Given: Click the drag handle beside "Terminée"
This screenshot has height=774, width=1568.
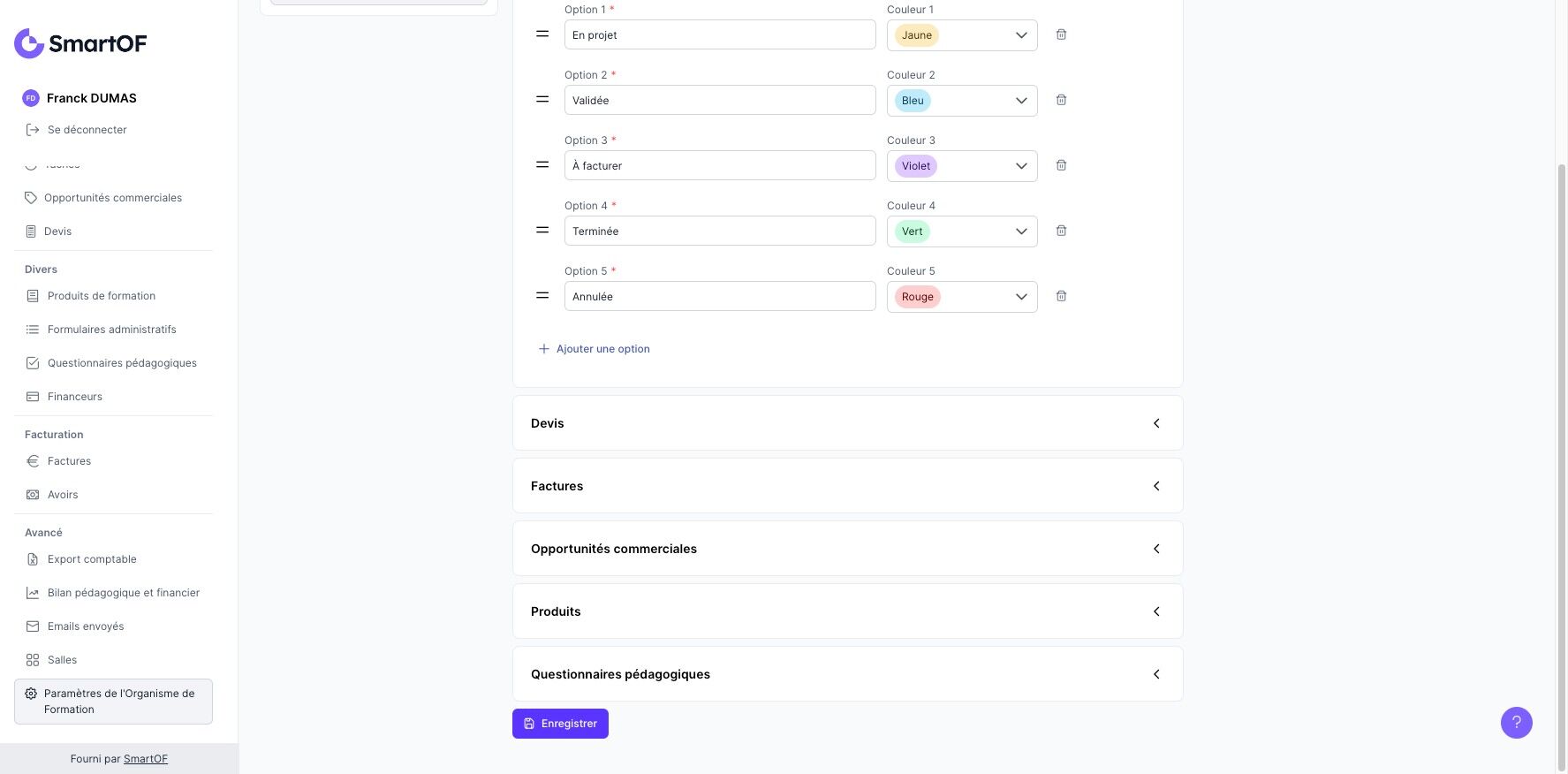Looking at the screenshot, I should 542,231.
